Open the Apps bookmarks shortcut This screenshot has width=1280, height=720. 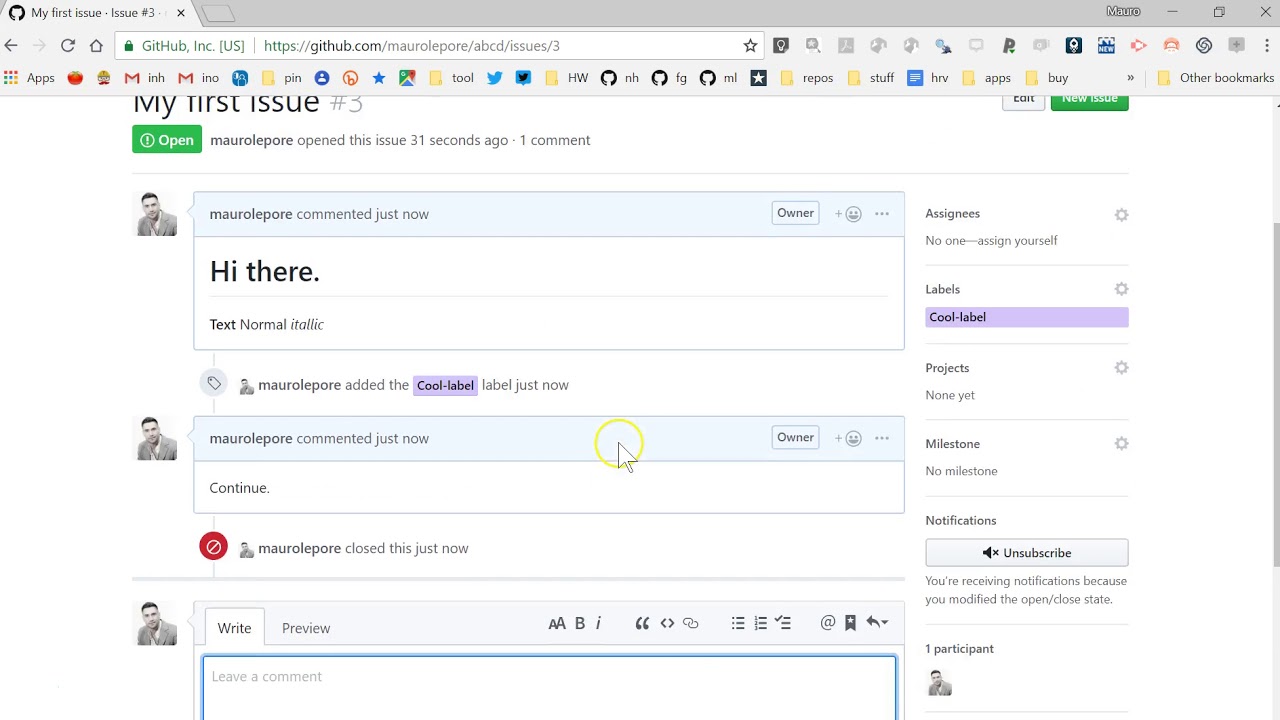29,78
